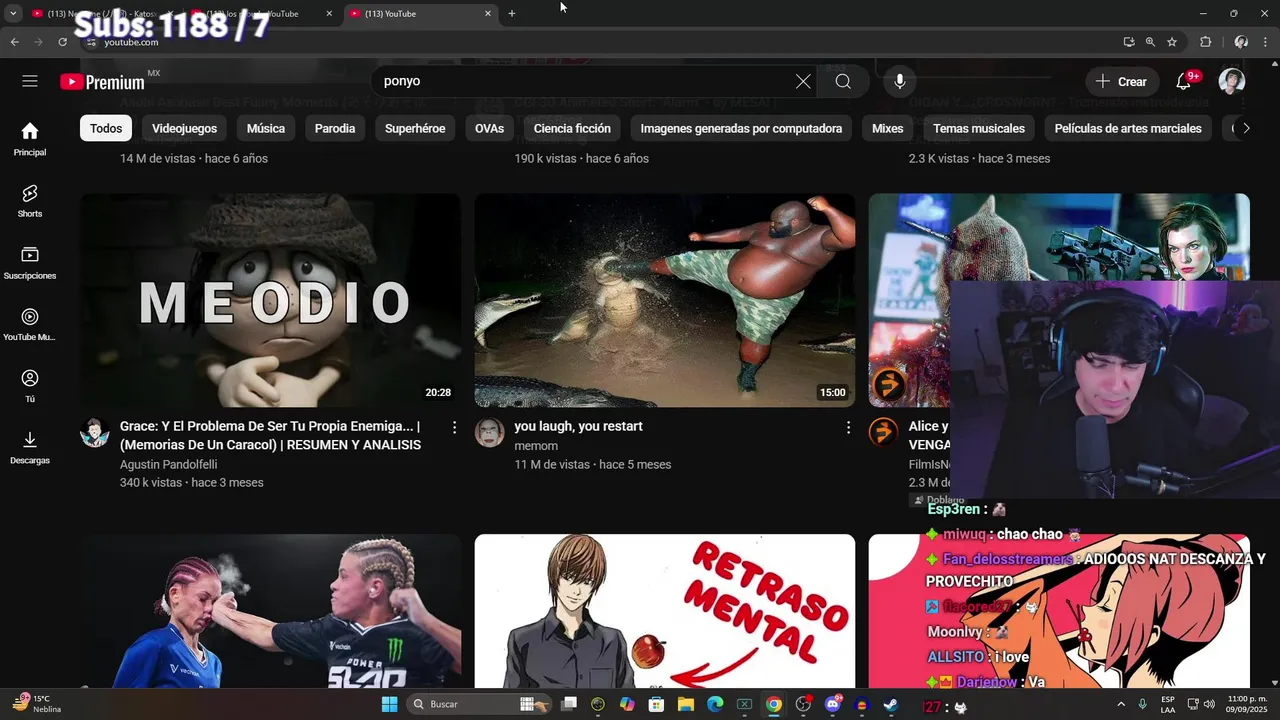This screenshot has height=720, width=1280.
Task: Click the youtube.com address bar
Action: click(600, 42)
